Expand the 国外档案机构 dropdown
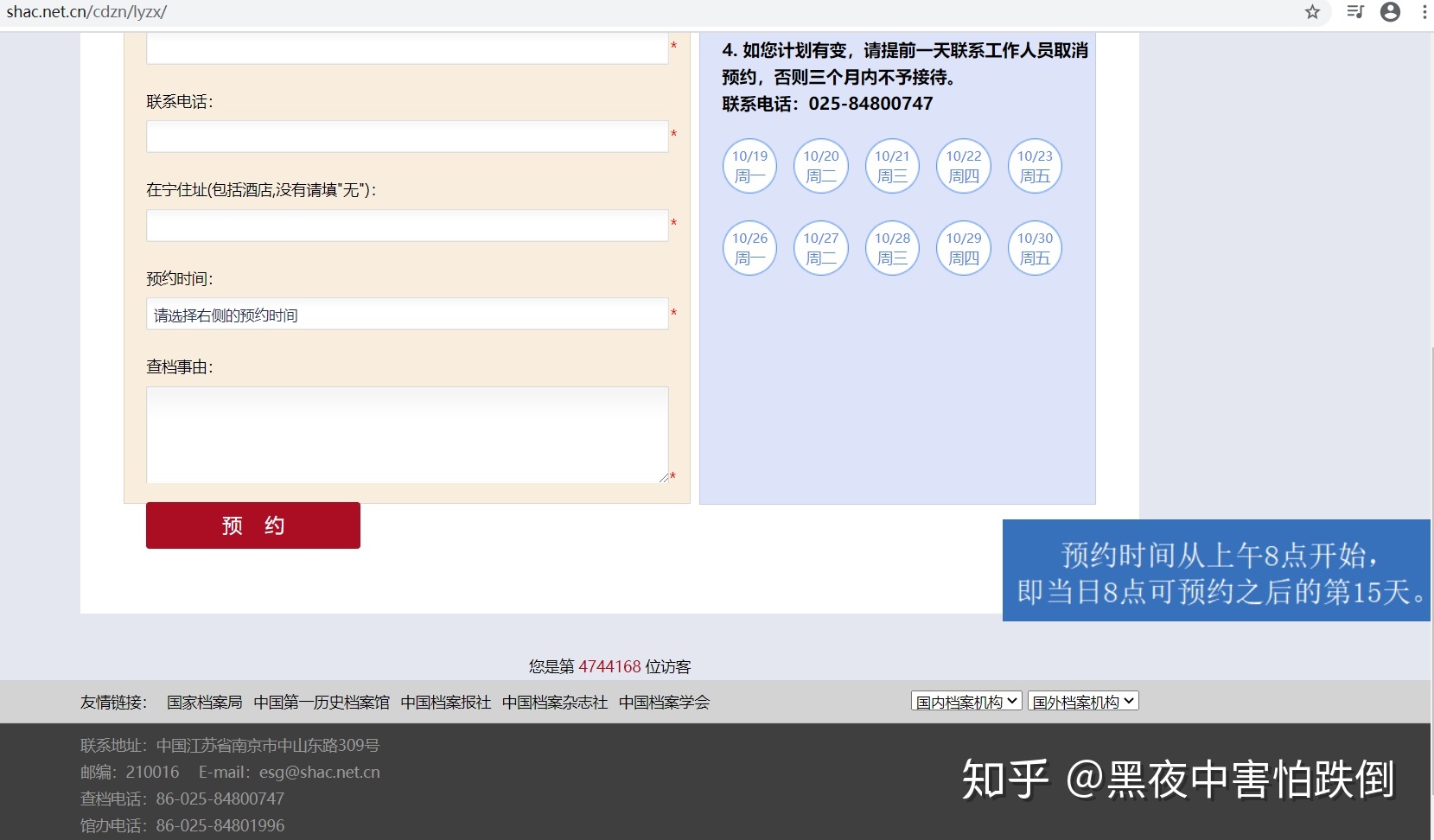1434x840 pixels. (x=1082, y=702)
